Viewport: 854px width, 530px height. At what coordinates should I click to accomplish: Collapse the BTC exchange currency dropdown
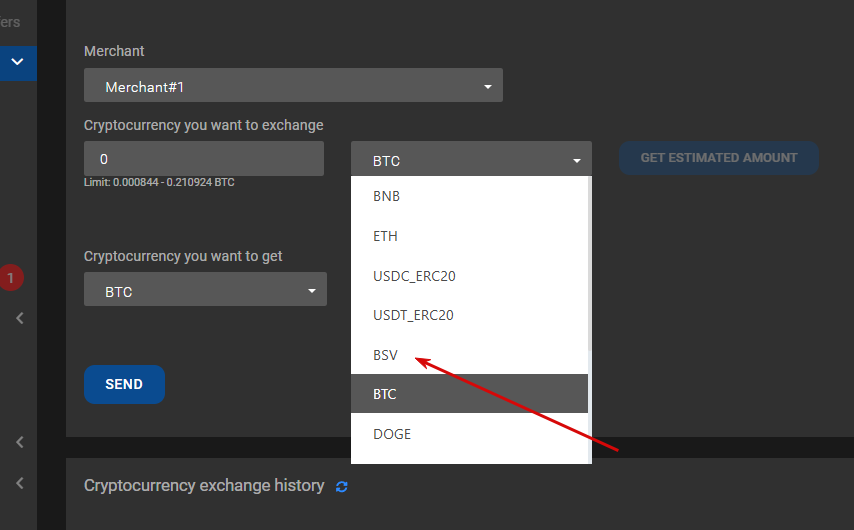tap(471, 159)
